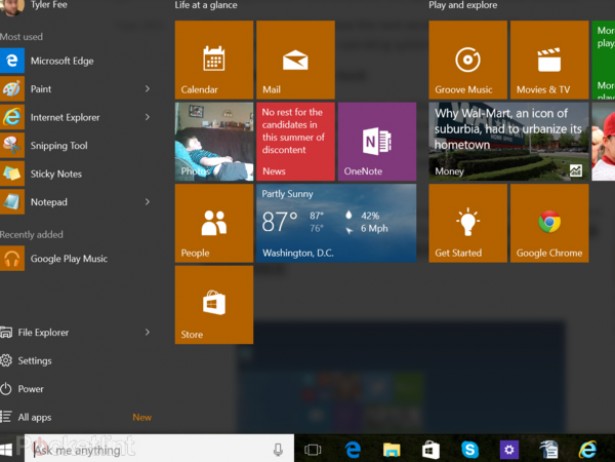This screenshot has height=462, width=615.
Task: Expand Internet Explorer jump list arrow
Action: pos(147,117)
